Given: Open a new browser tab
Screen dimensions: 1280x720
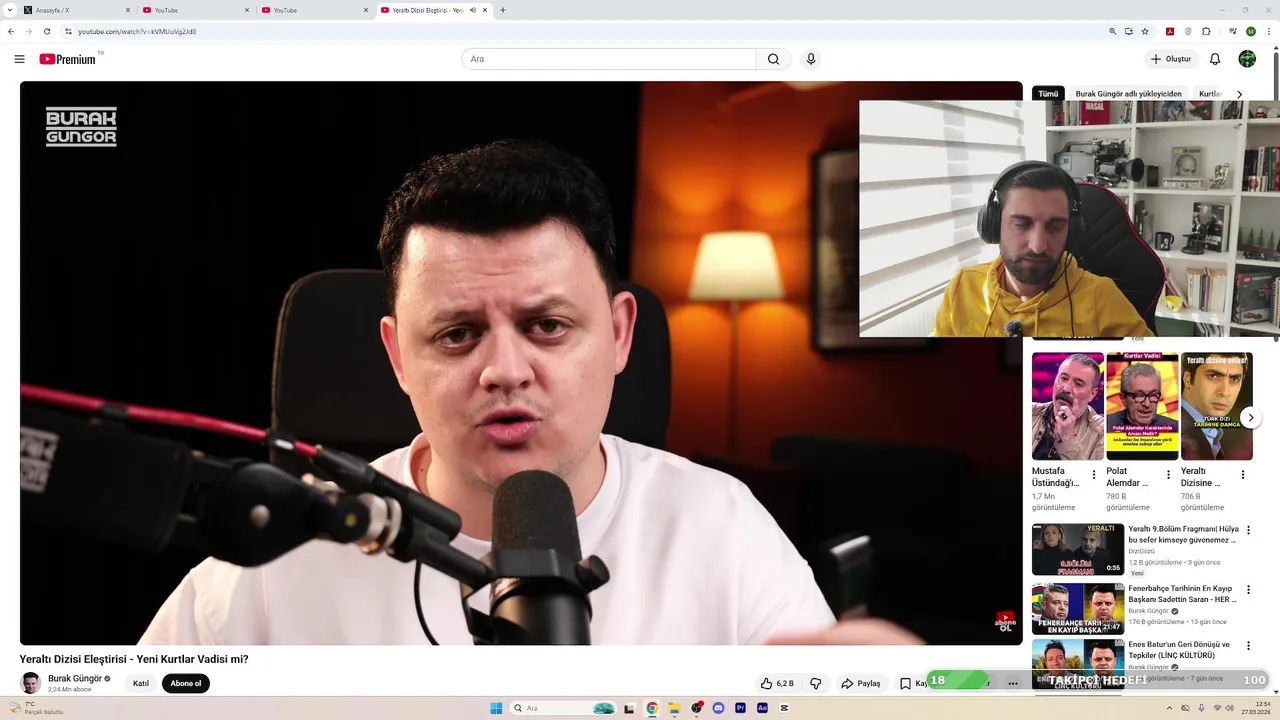Looking at the screenshot, I should tap(502, 10).
